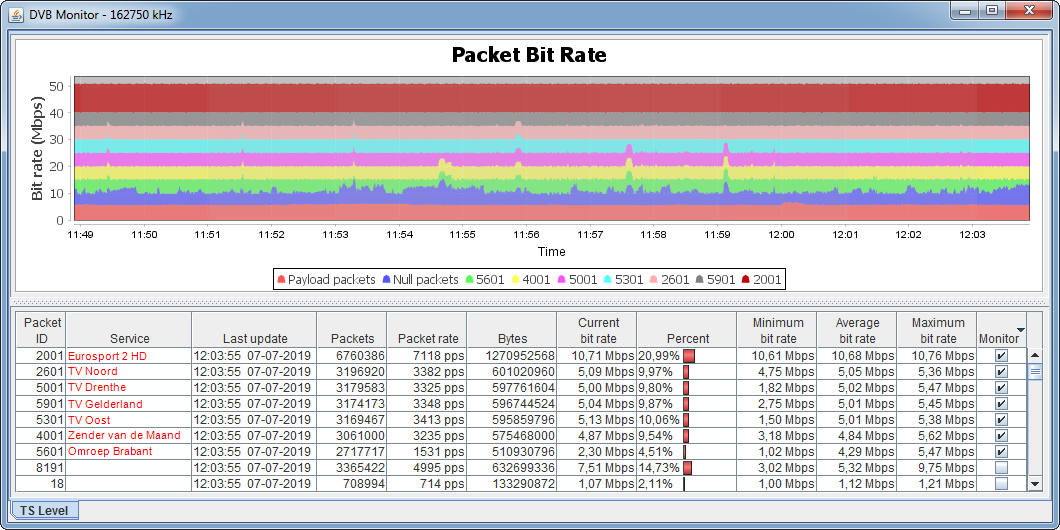Click the Payload packets legend marker
The height and width of the screenshot is (530, 1060).
281,280
